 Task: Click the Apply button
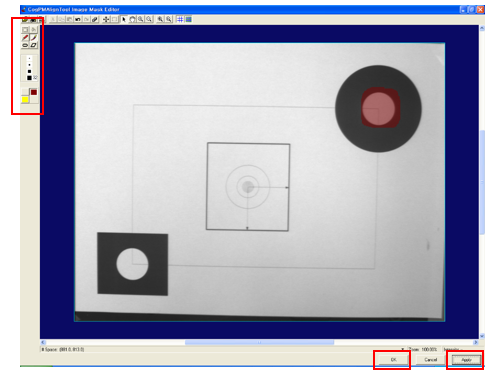click(466, 360)
